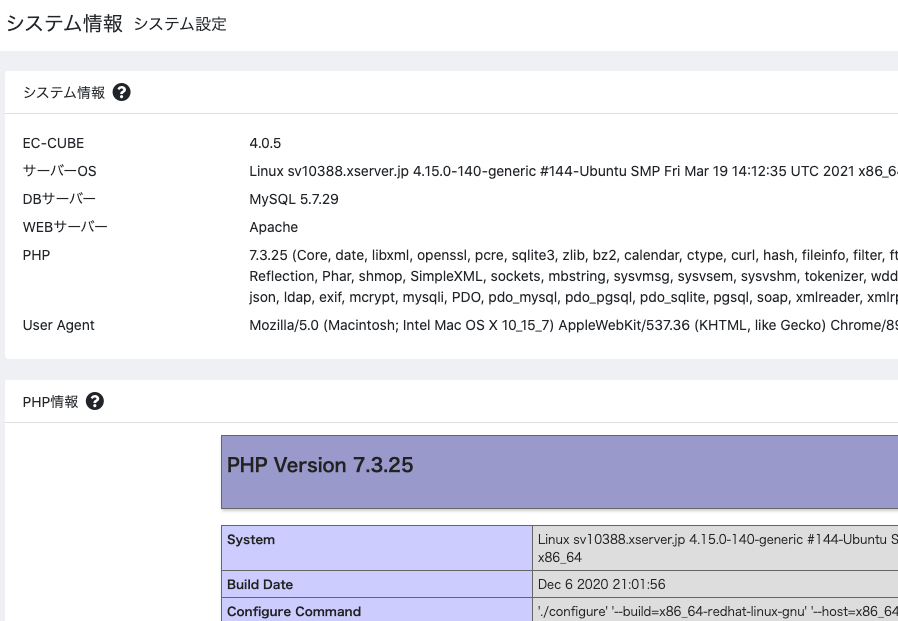Select the Mozilla/5.0 user agent string

tap(573, 325)
